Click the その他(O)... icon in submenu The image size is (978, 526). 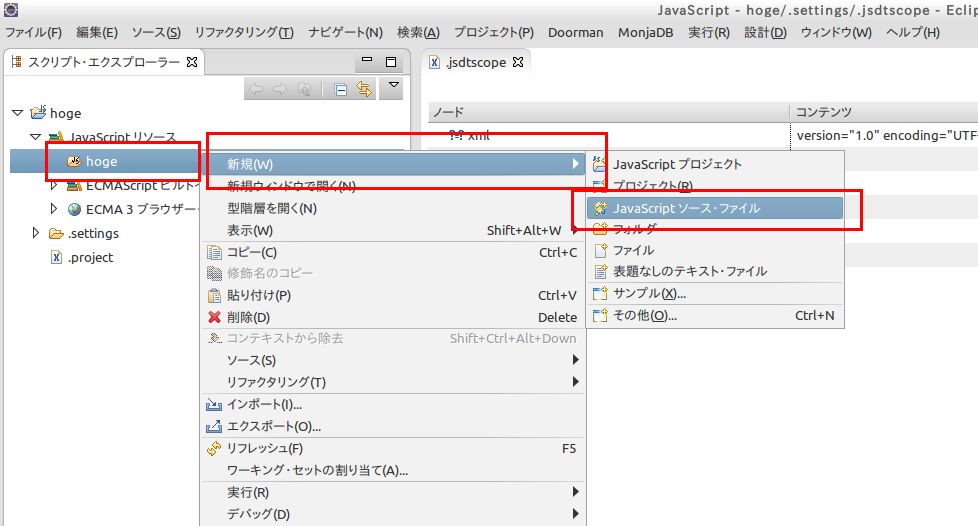(x=600, y=315)
